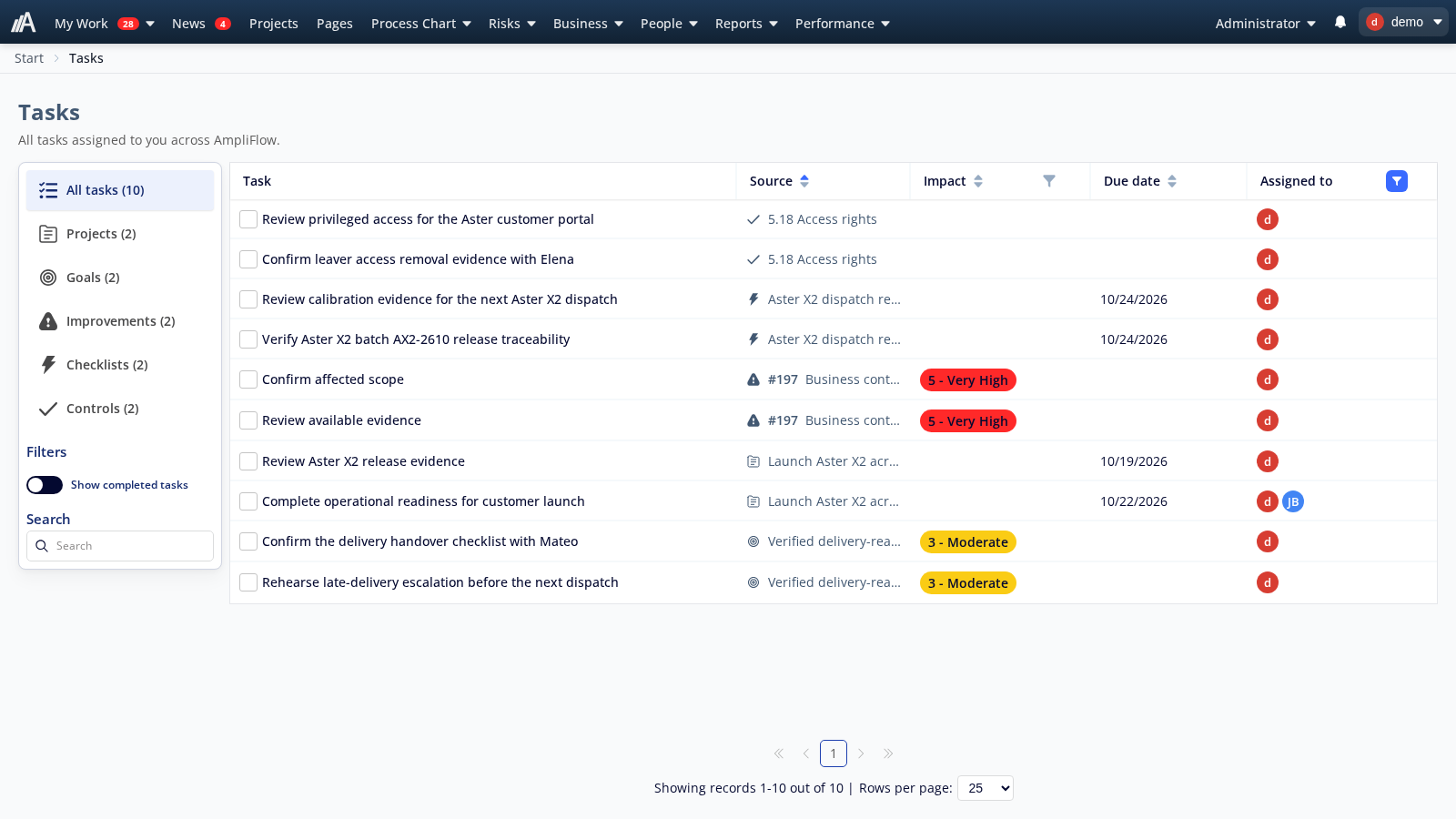Tick Confirm affected scope checkbox

tap(248, 379)
